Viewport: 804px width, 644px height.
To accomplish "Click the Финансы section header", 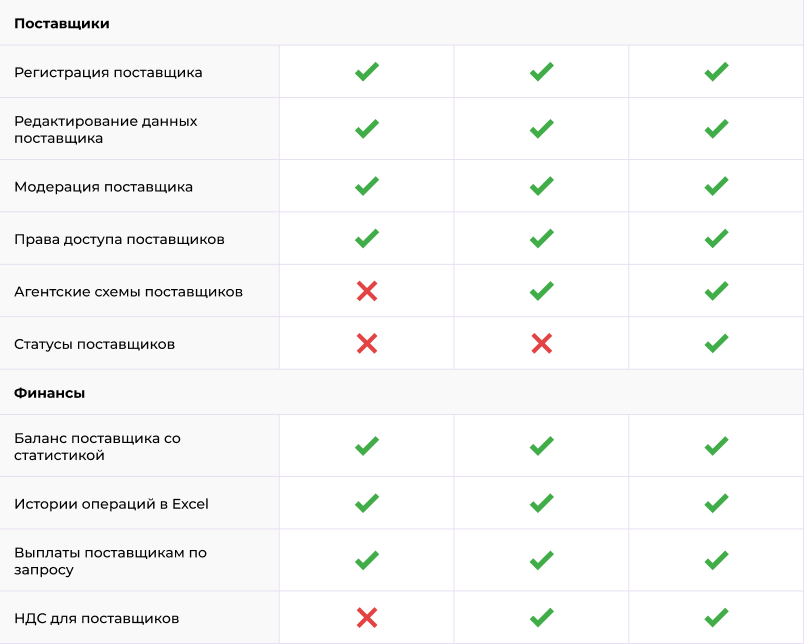I will (x=49, y=393).
